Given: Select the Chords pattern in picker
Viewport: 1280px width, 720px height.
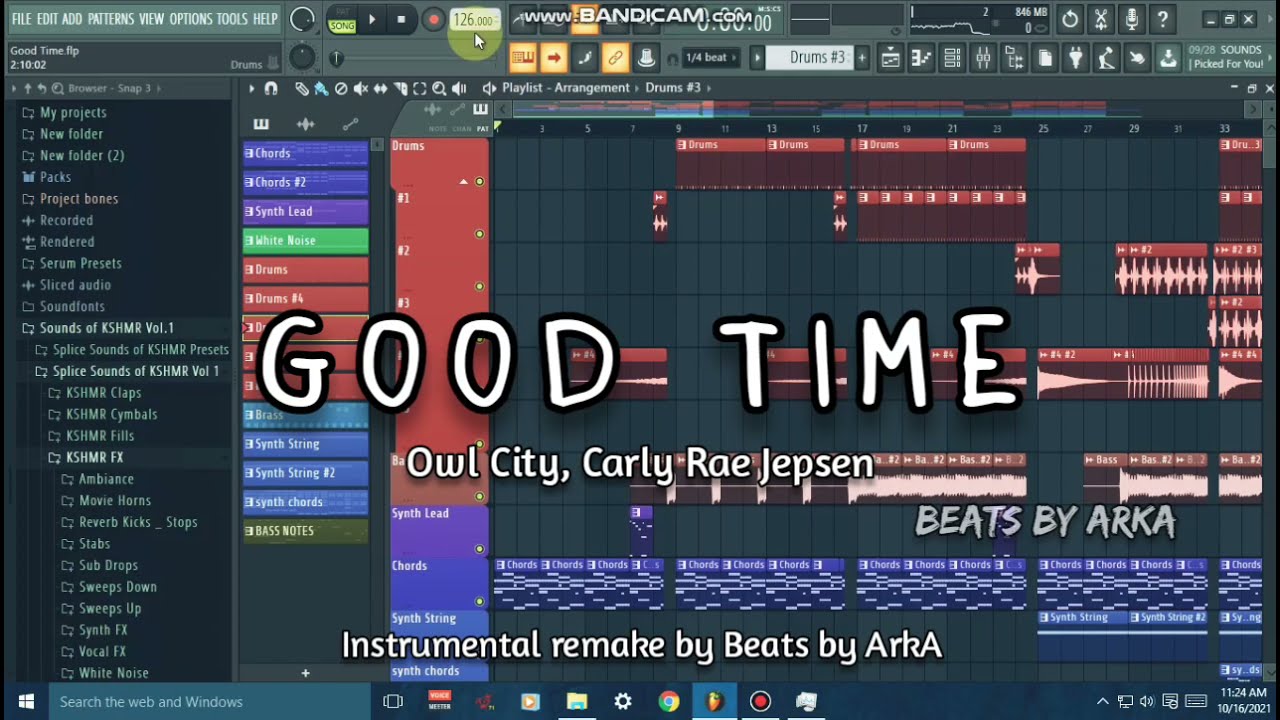Looking at the screenshot, I should tap(305, 153).
